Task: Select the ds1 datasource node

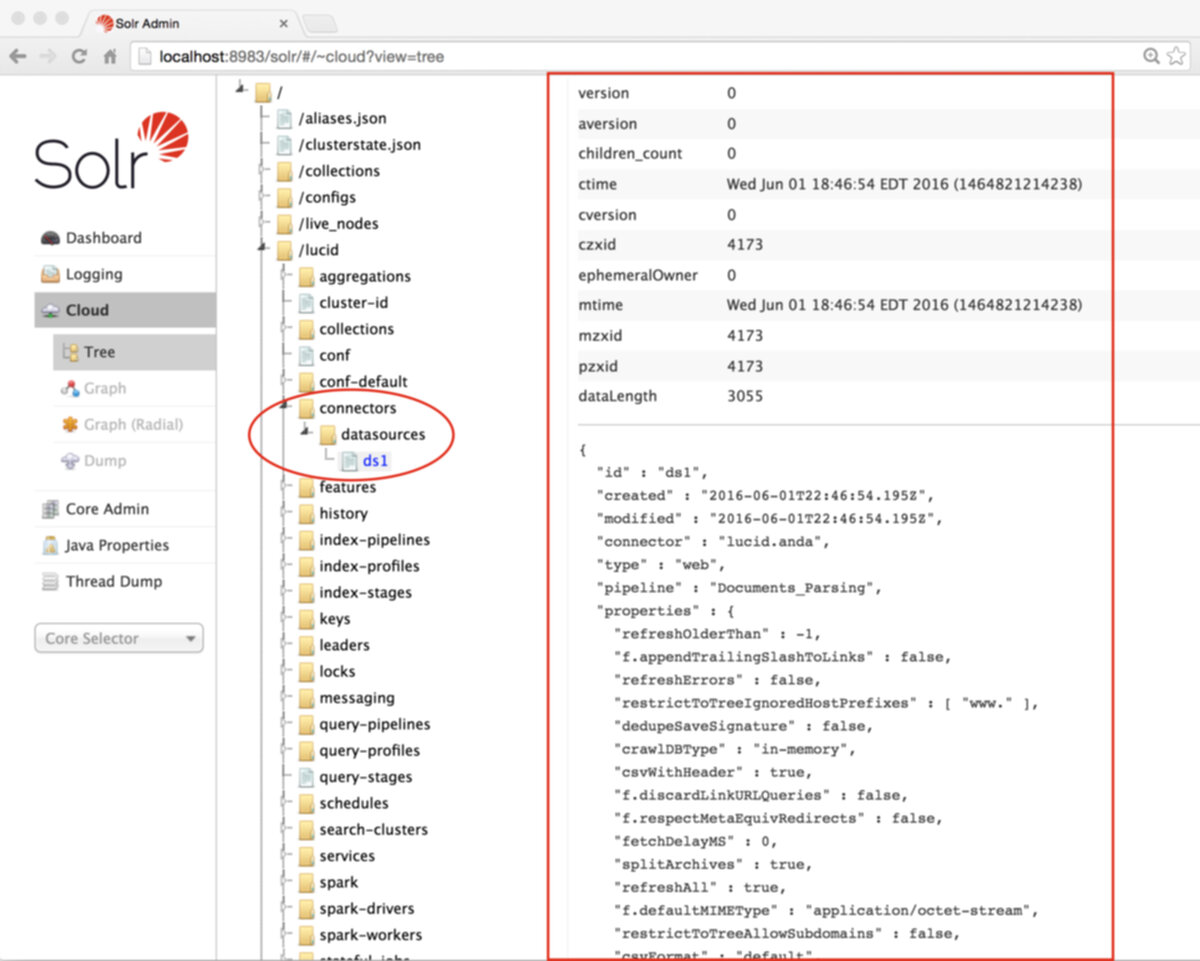Action: (x=375, y=460)
